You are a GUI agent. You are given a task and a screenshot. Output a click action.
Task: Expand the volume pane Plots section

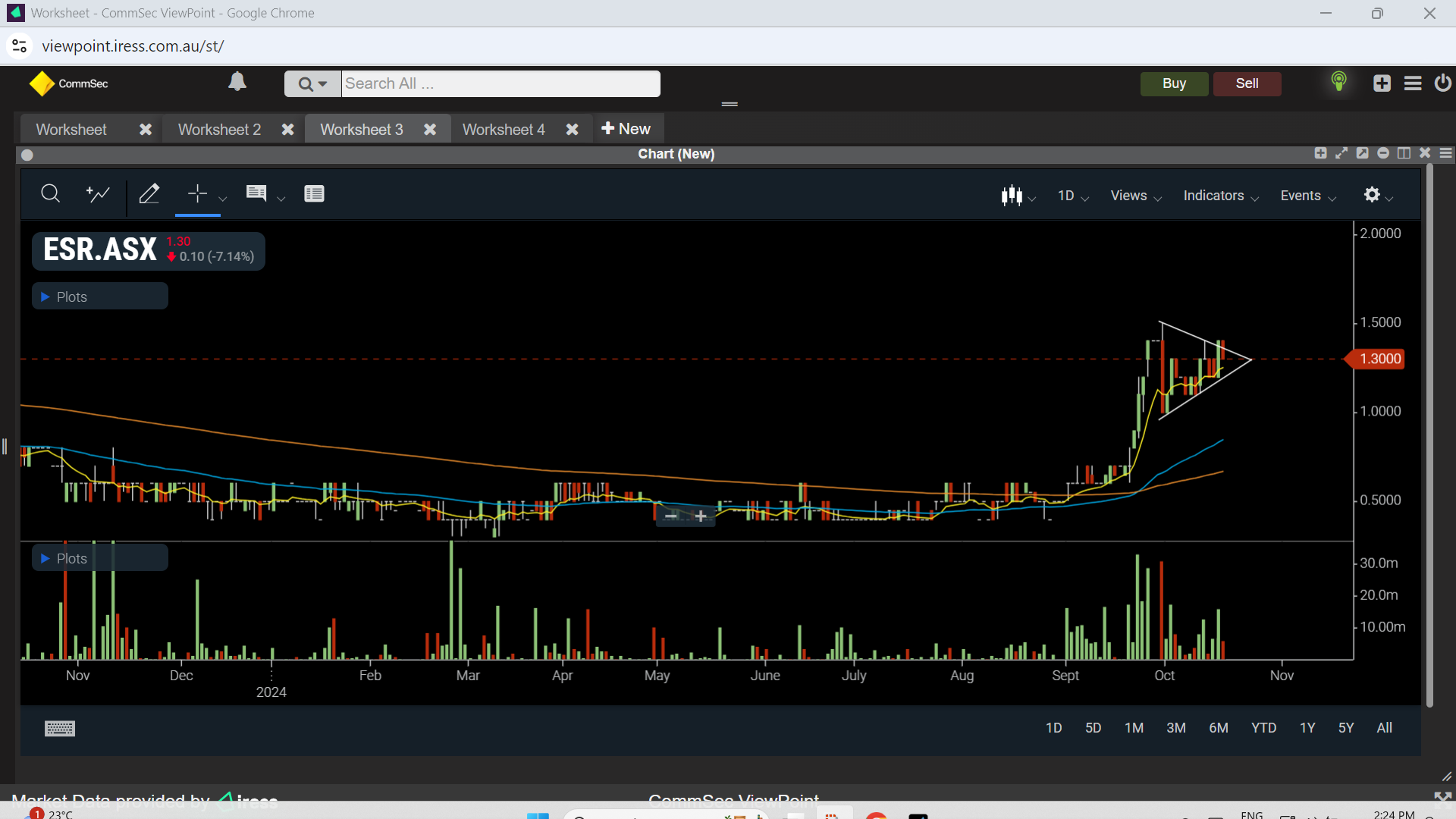(x=99, y=558)
